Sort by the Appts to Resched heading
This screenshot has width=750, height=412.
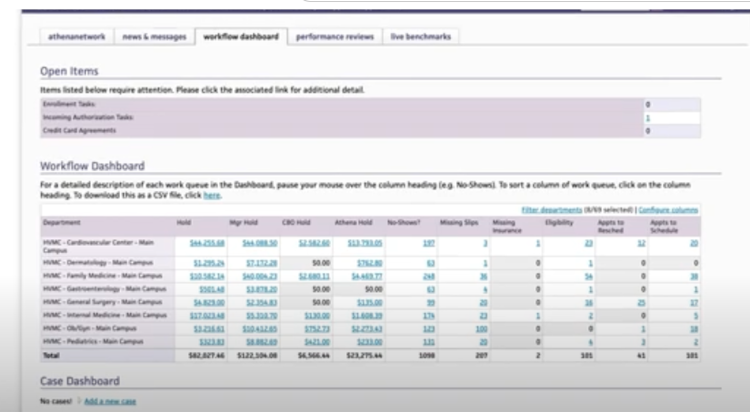click(x=611, y=226)
